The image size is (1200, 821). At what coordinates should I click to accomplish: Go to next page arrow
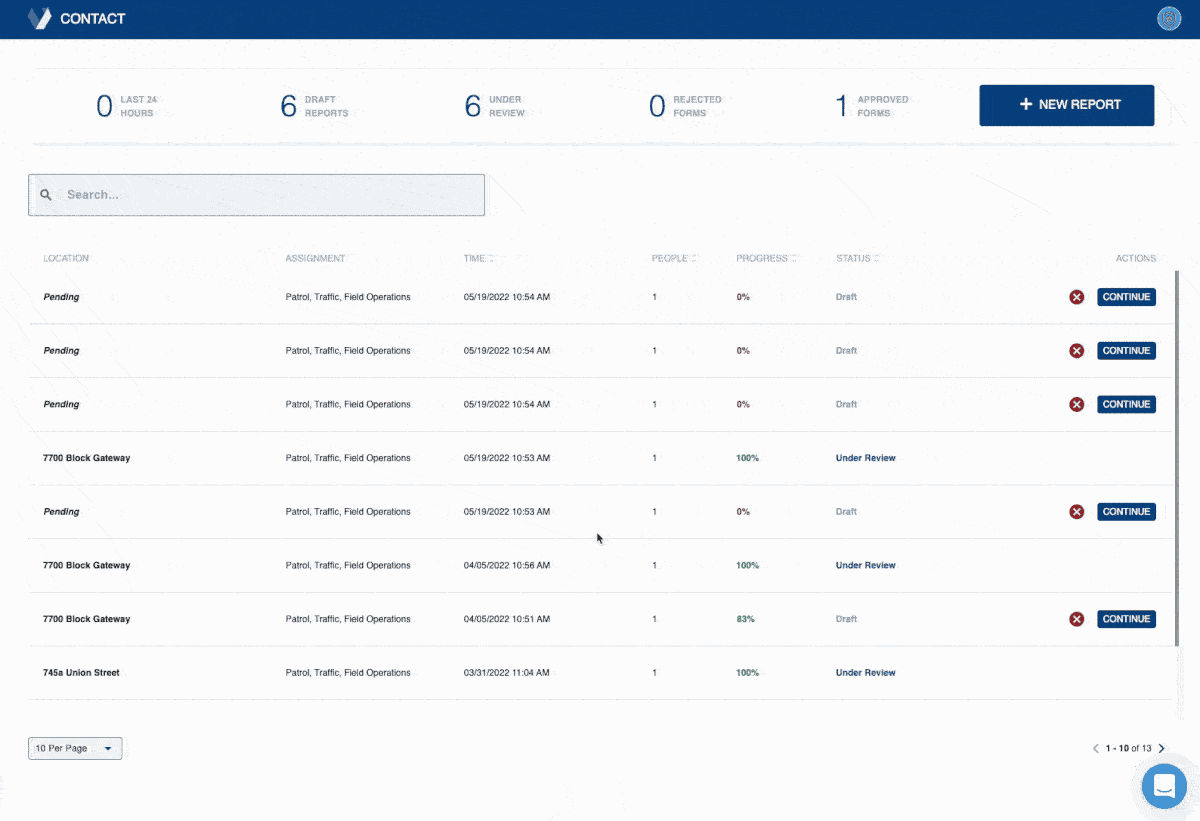coord(1161,748)
